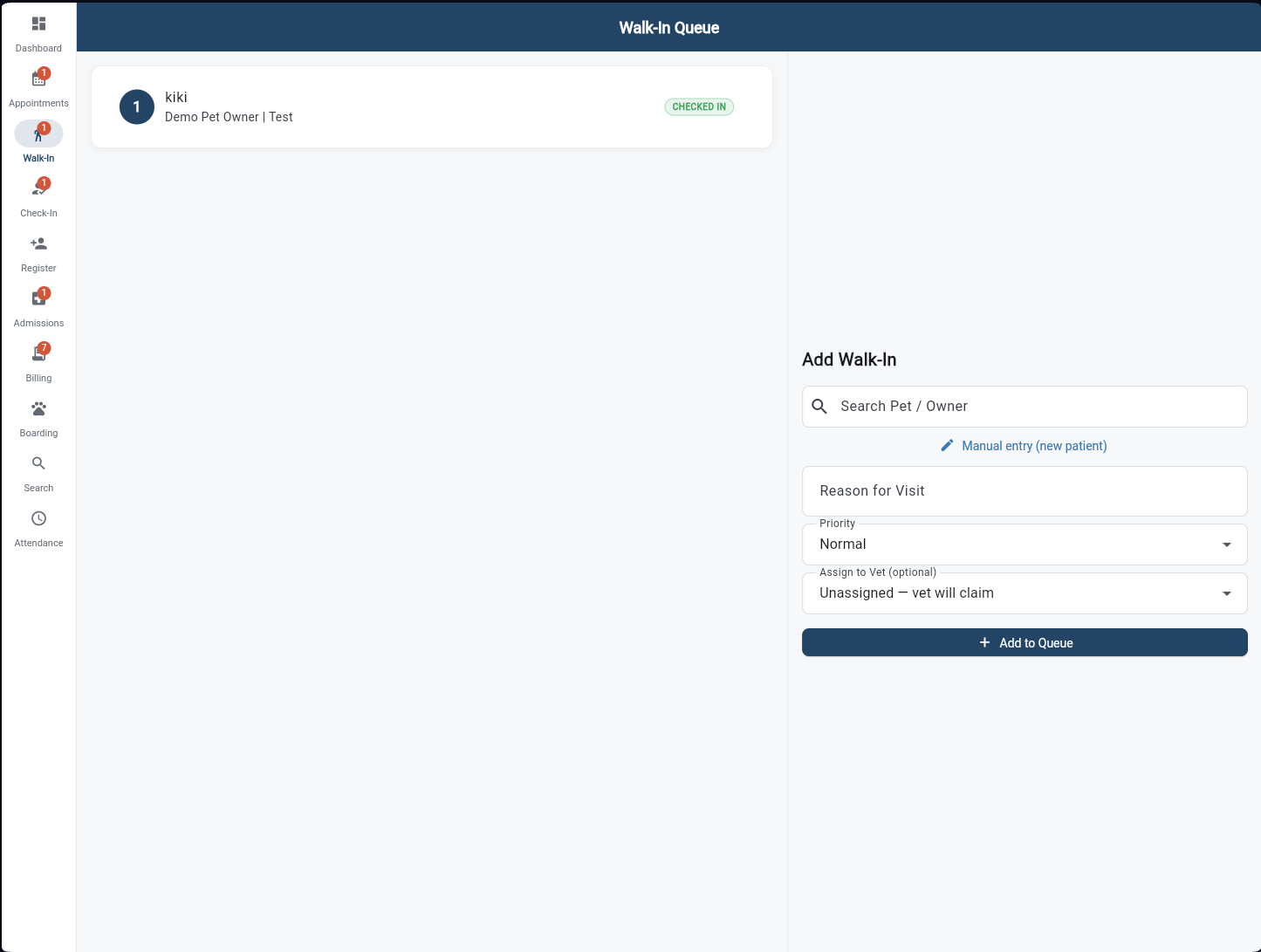Select kiki's queue card
The image size is (1261, 952).
432,106
